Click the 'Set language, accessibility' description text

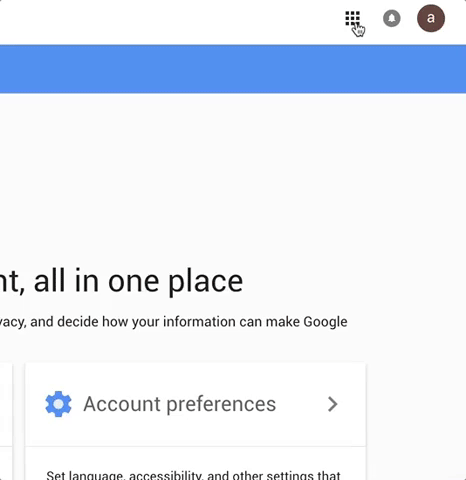(x=193, y=475)
